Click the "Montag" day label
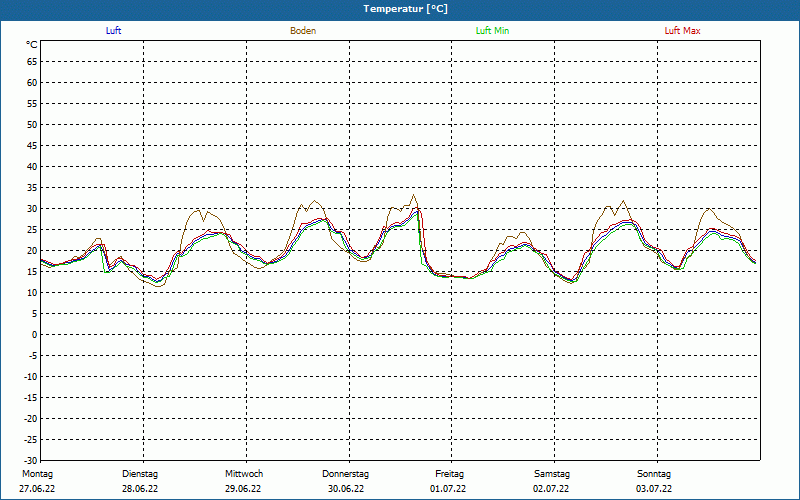The height and width of the screenshot is (500, 800). pyautogui.click(x=37, y=474)
